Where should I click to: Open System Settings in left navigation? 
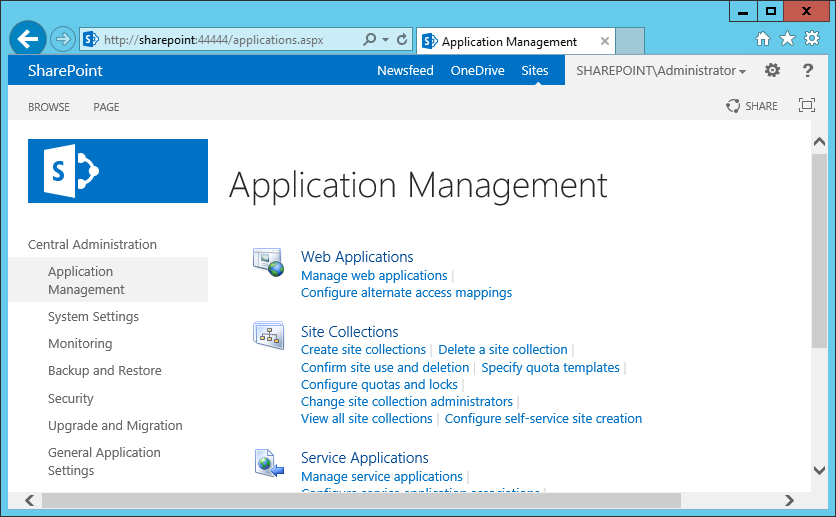point(93,317)
